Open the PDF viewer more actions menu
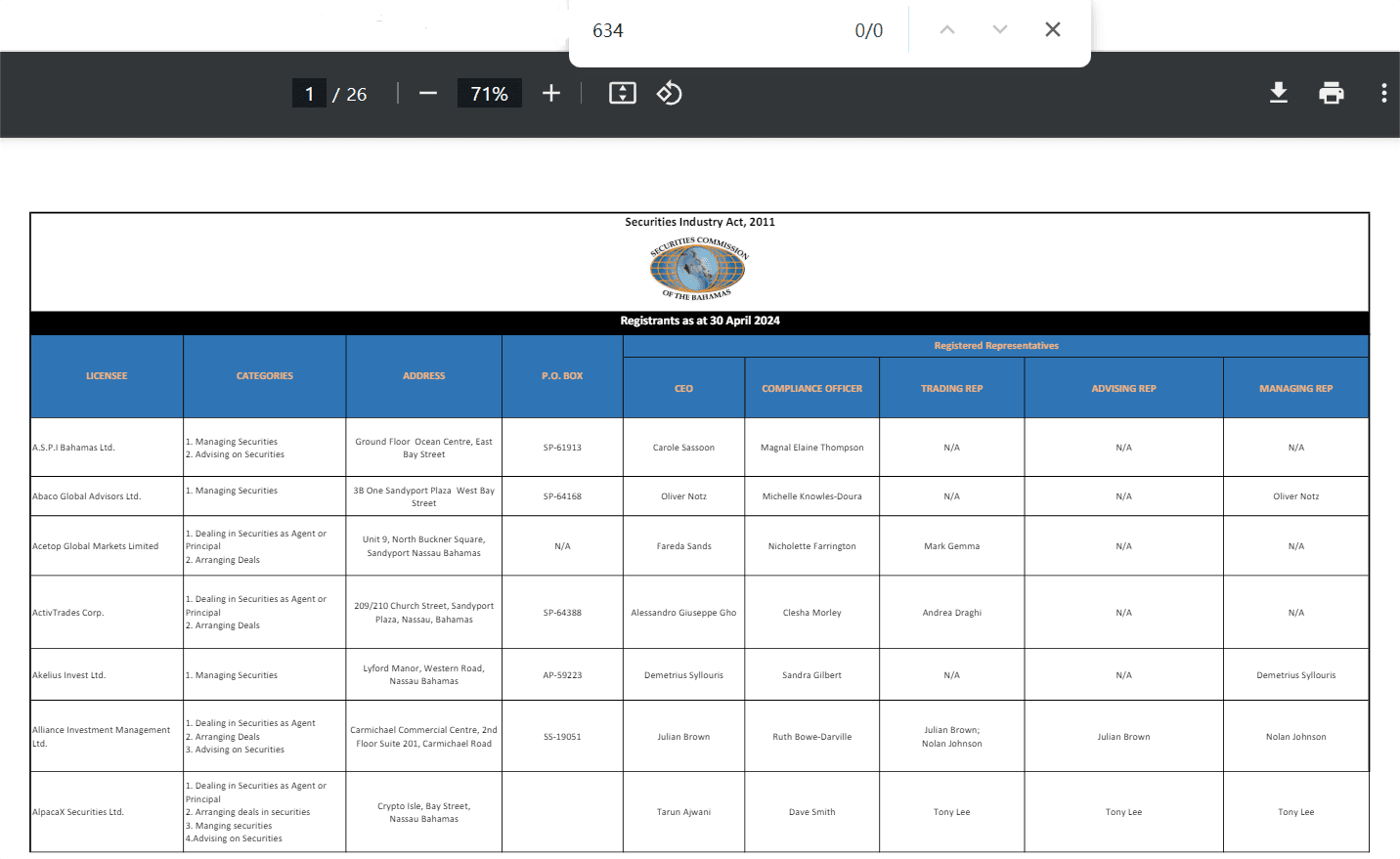 [x=1384, y=93]
